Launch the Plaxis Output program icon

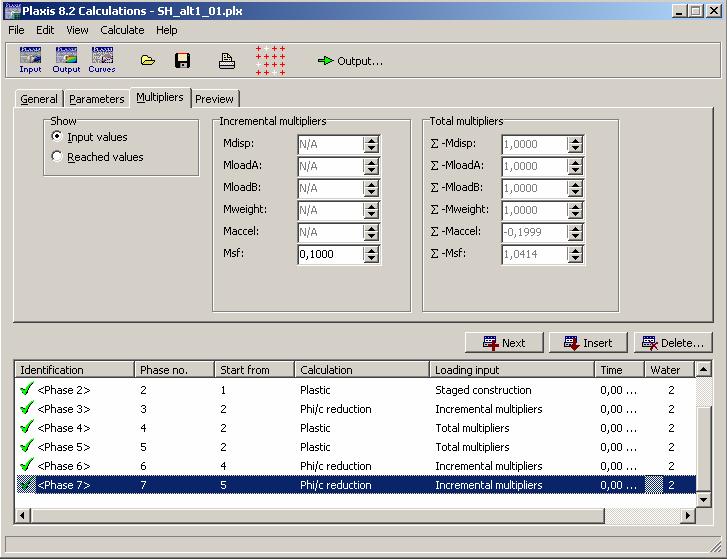[66, 60]
